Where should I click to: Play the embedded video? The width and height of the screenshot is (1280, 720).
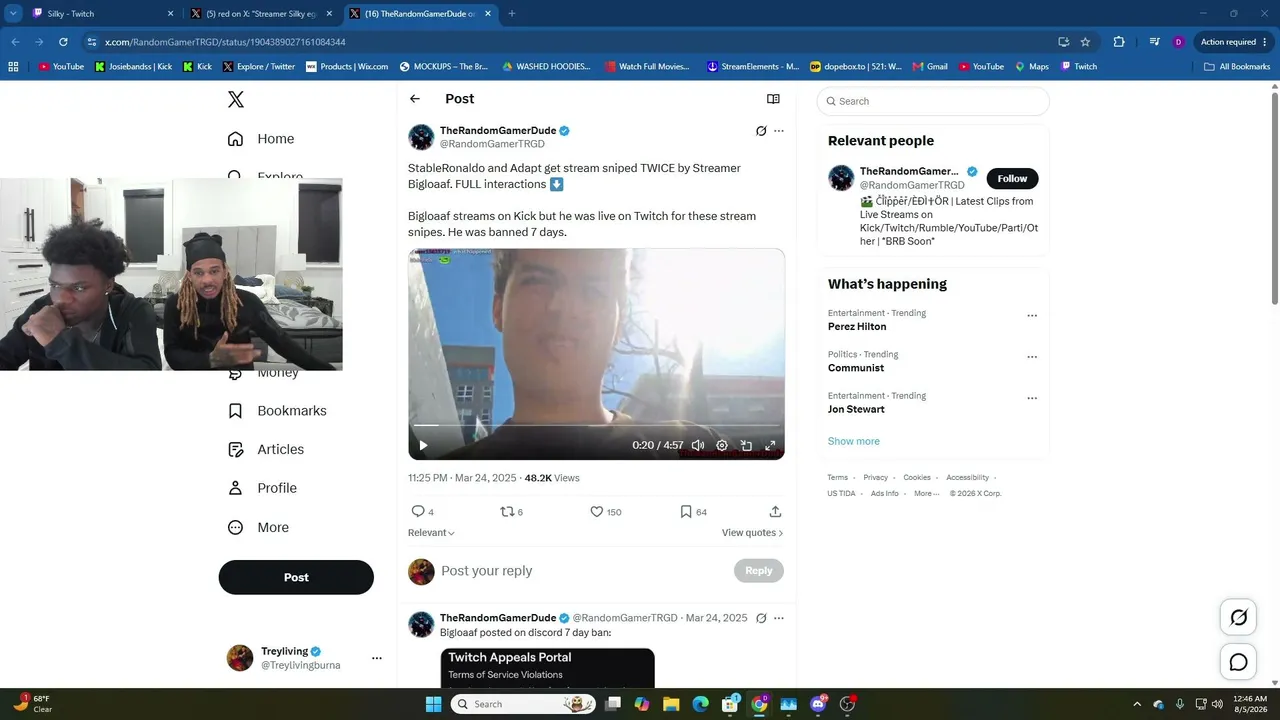pyautogui.click(x=423, y=445)
